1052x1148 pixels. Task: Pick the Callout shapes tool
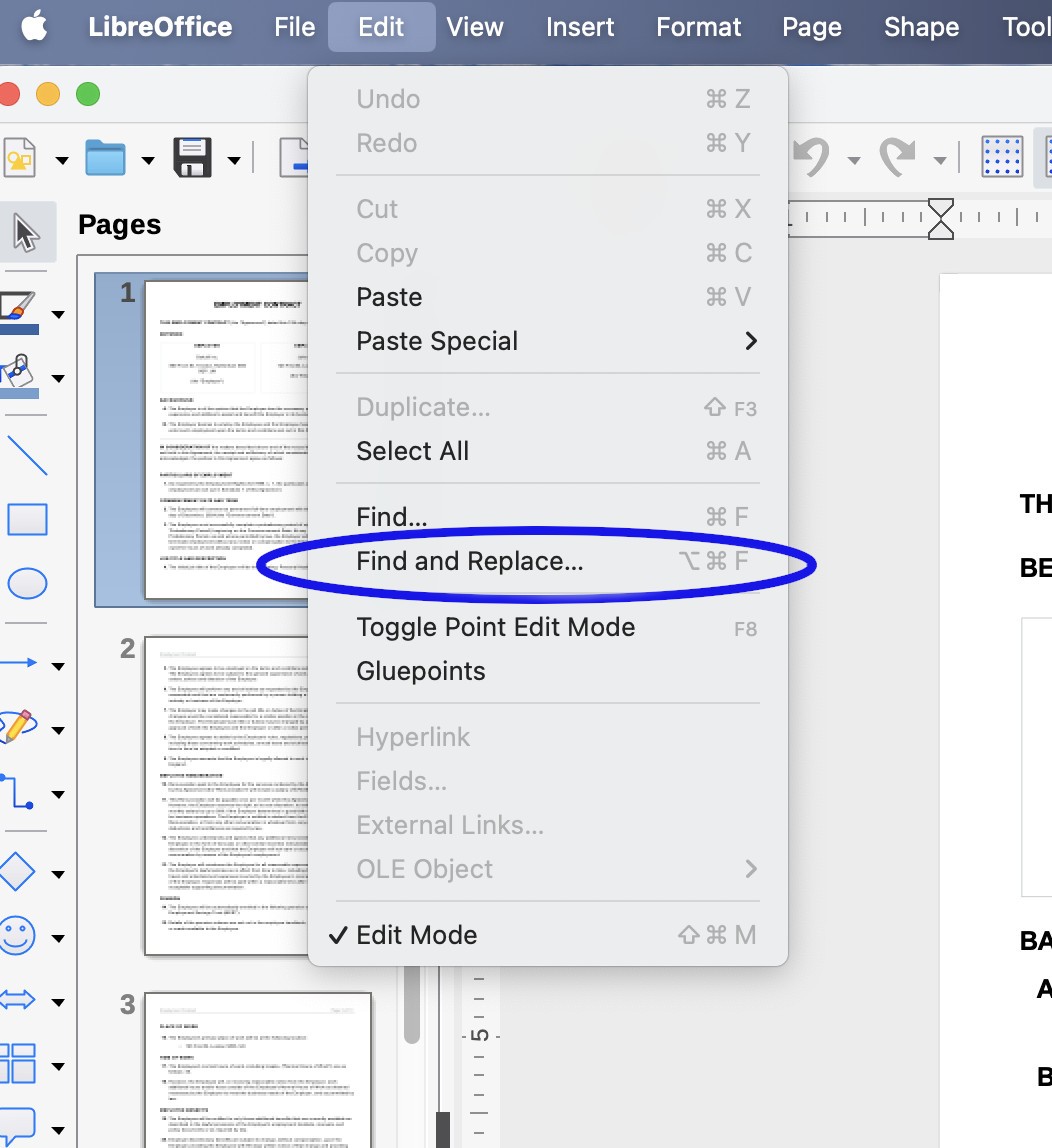point(18,1126)
